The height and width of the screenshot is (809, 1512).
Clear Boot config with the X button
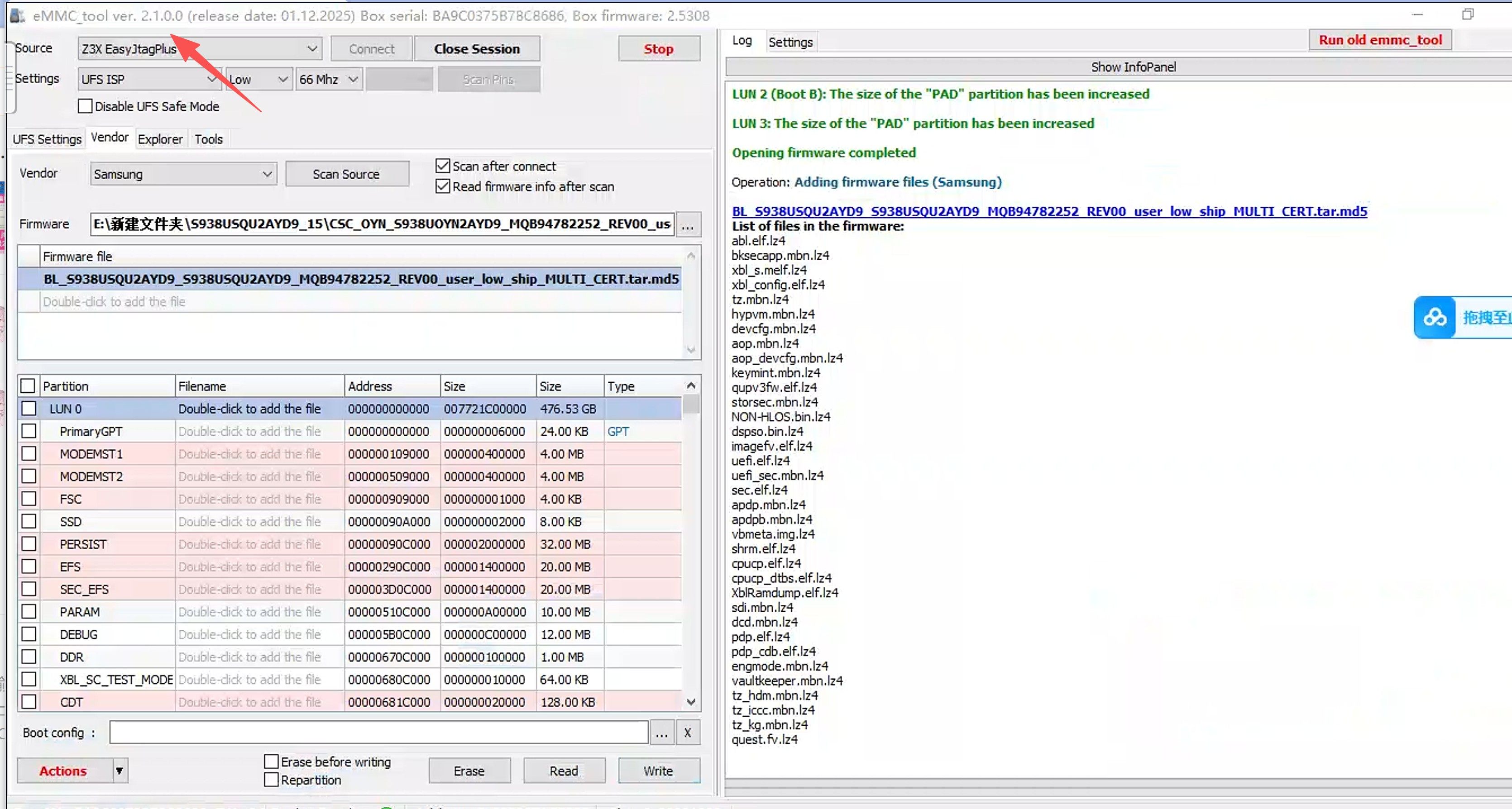click(x=687, y=733)
